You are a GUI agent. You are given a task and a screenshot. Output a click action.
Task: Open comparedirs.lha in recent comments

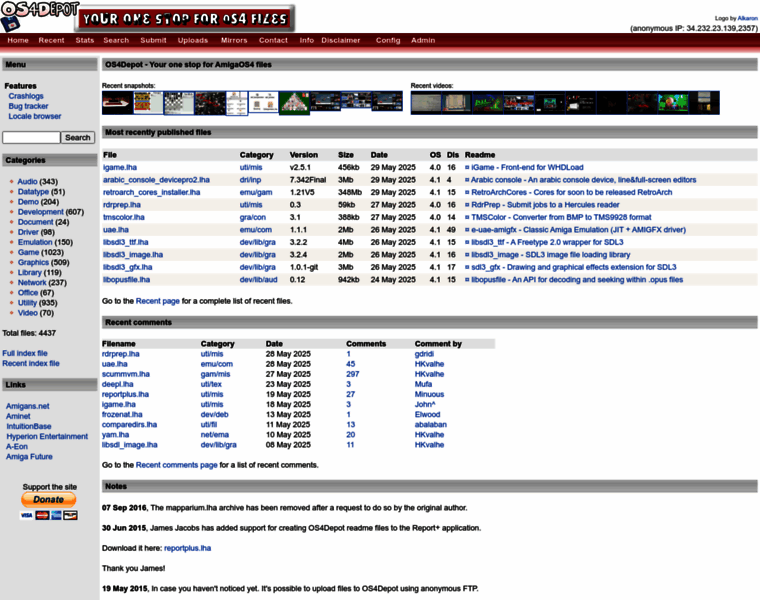click(129, 425)
